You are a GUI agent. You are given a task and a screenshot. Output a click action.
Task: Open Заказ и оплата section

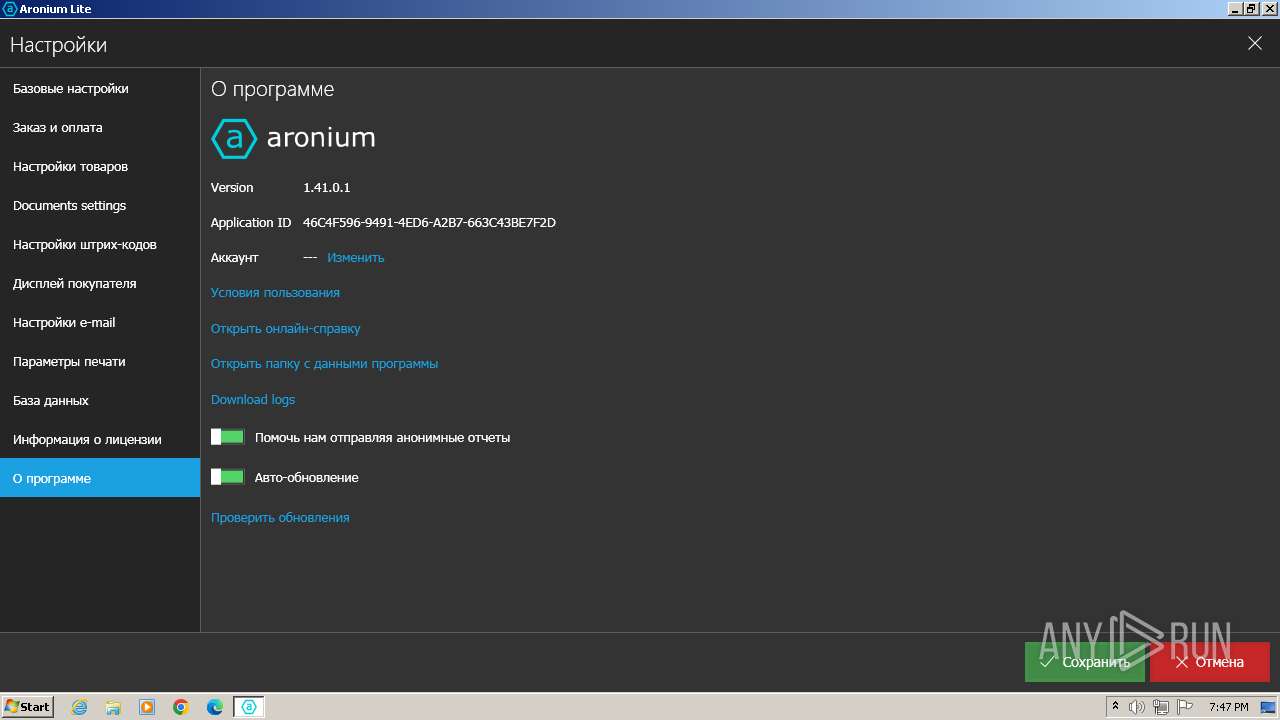tap(100, 127)
